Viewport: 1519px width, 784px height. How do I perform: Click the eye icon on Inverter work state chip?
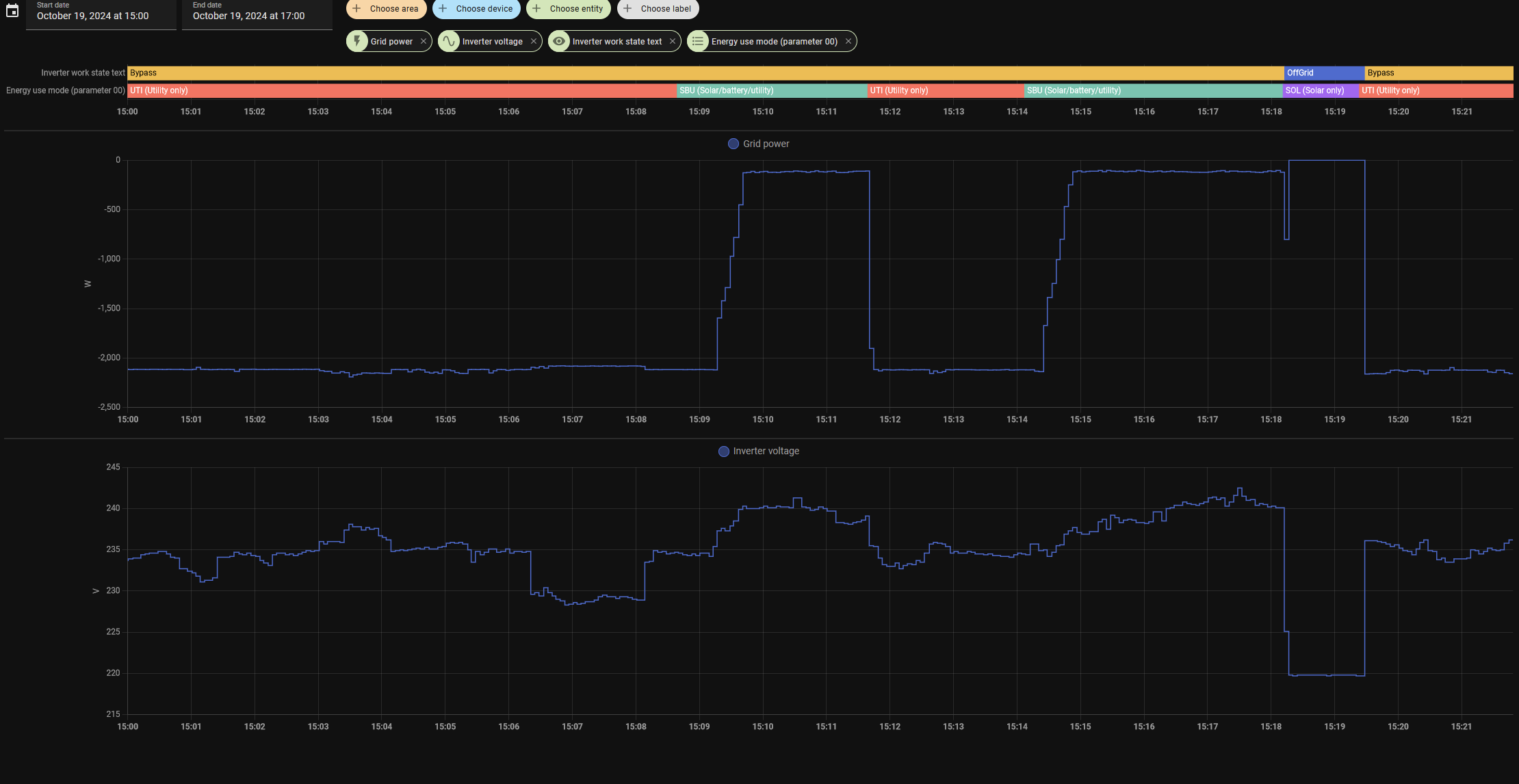(x=559, y=41)
